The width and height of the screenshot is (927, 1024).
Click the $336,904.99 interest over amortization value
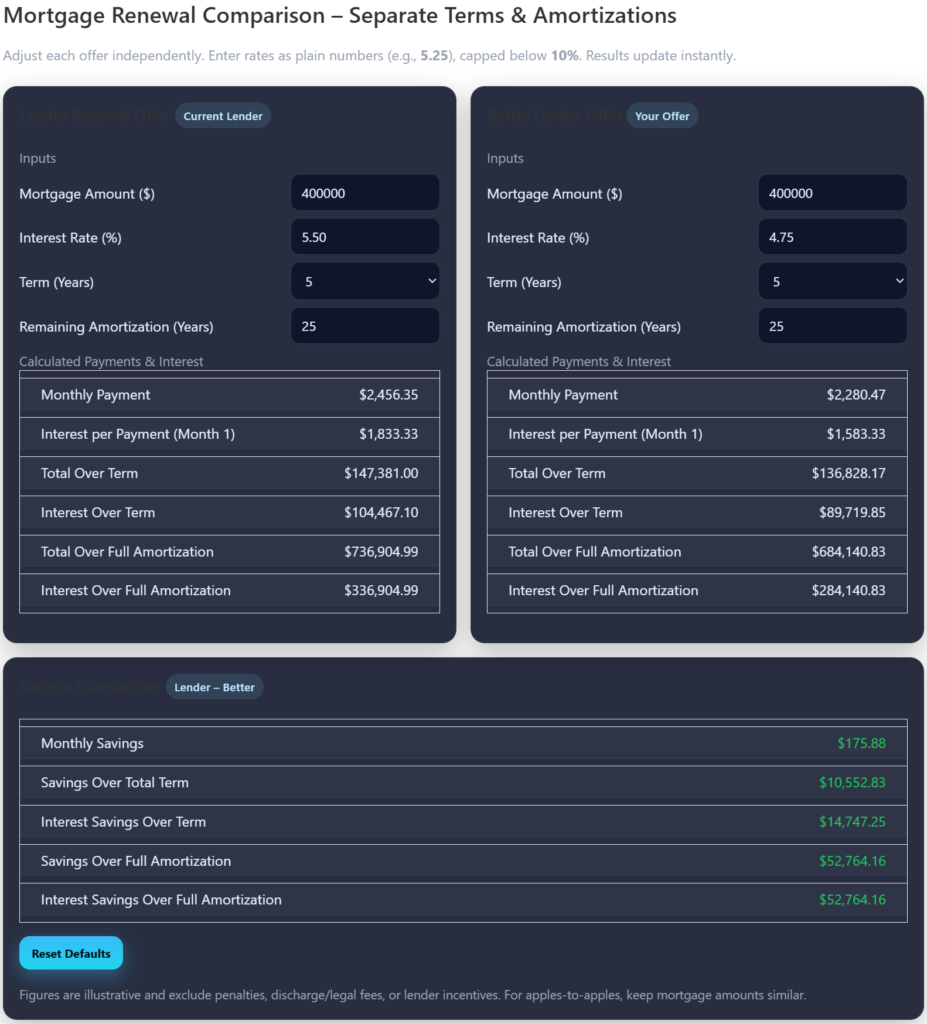[380, 591]
